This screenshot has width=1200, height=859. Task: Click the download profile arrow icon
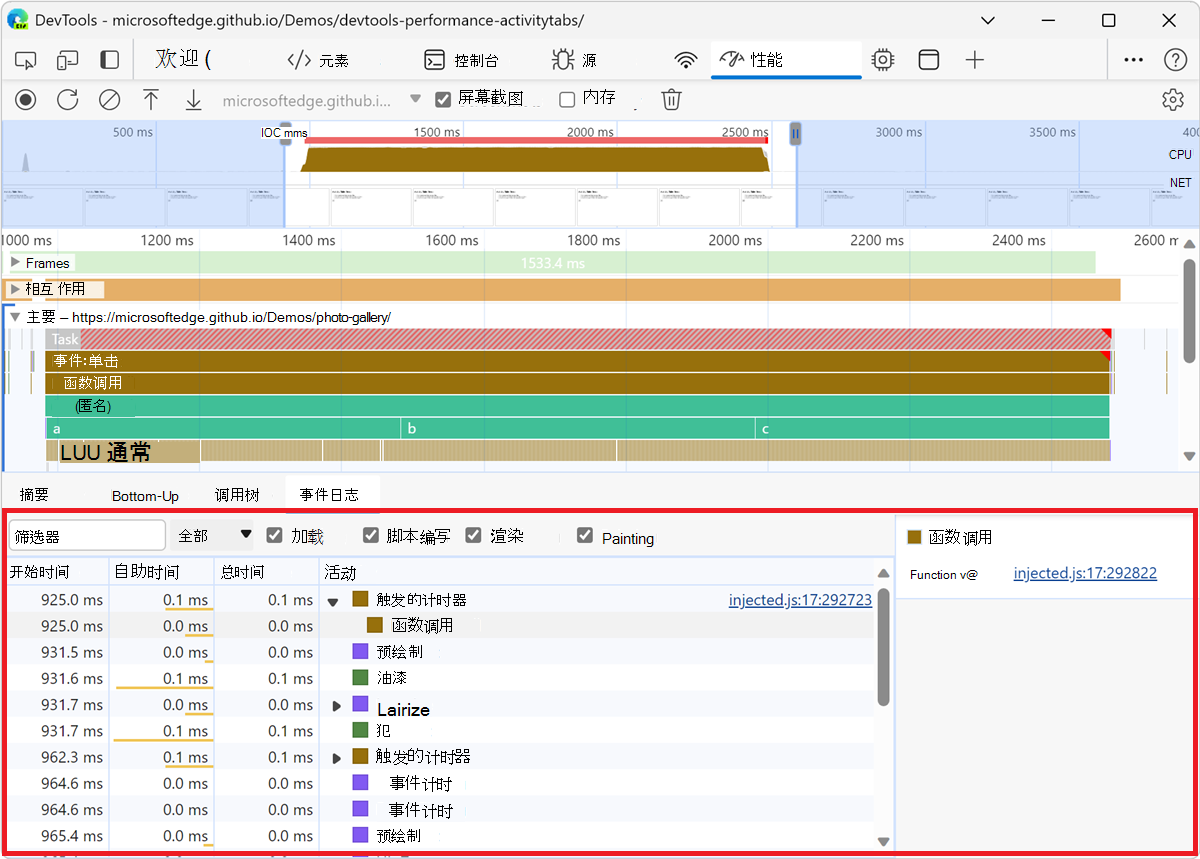[x=193, y=99]
